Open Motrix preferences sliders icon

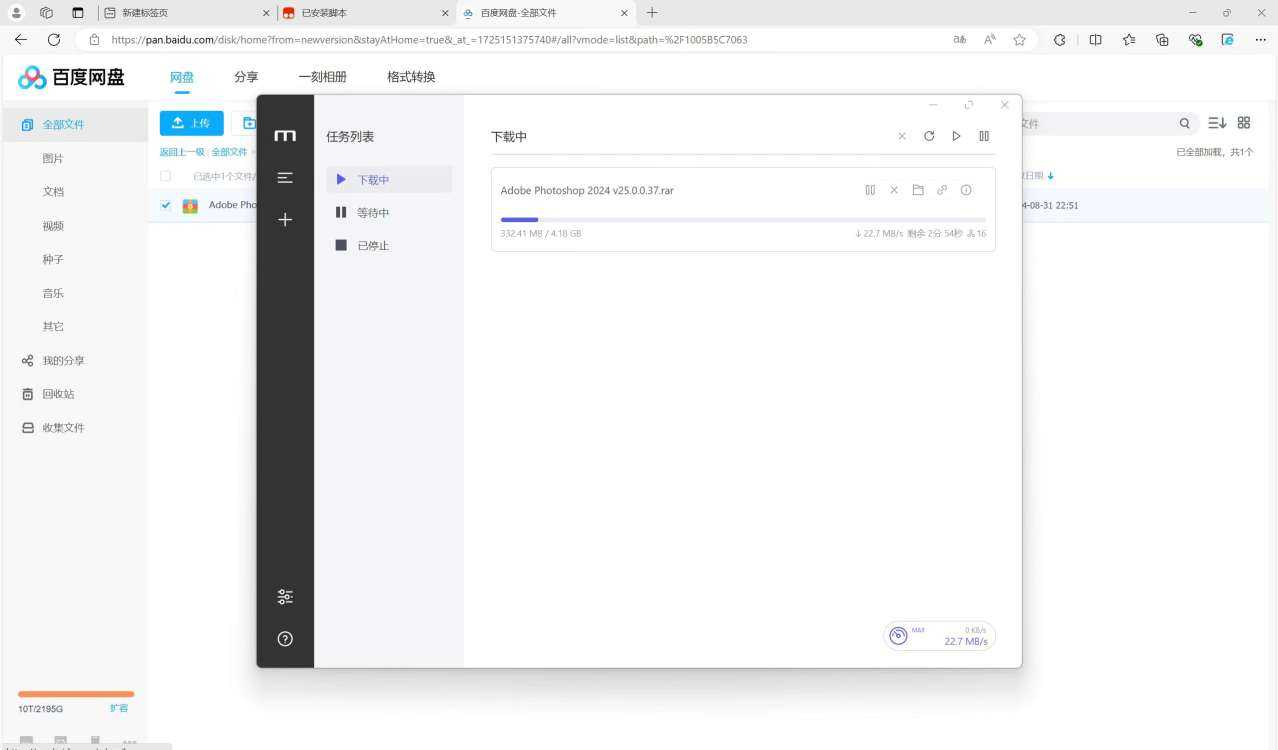pos(285,597)
